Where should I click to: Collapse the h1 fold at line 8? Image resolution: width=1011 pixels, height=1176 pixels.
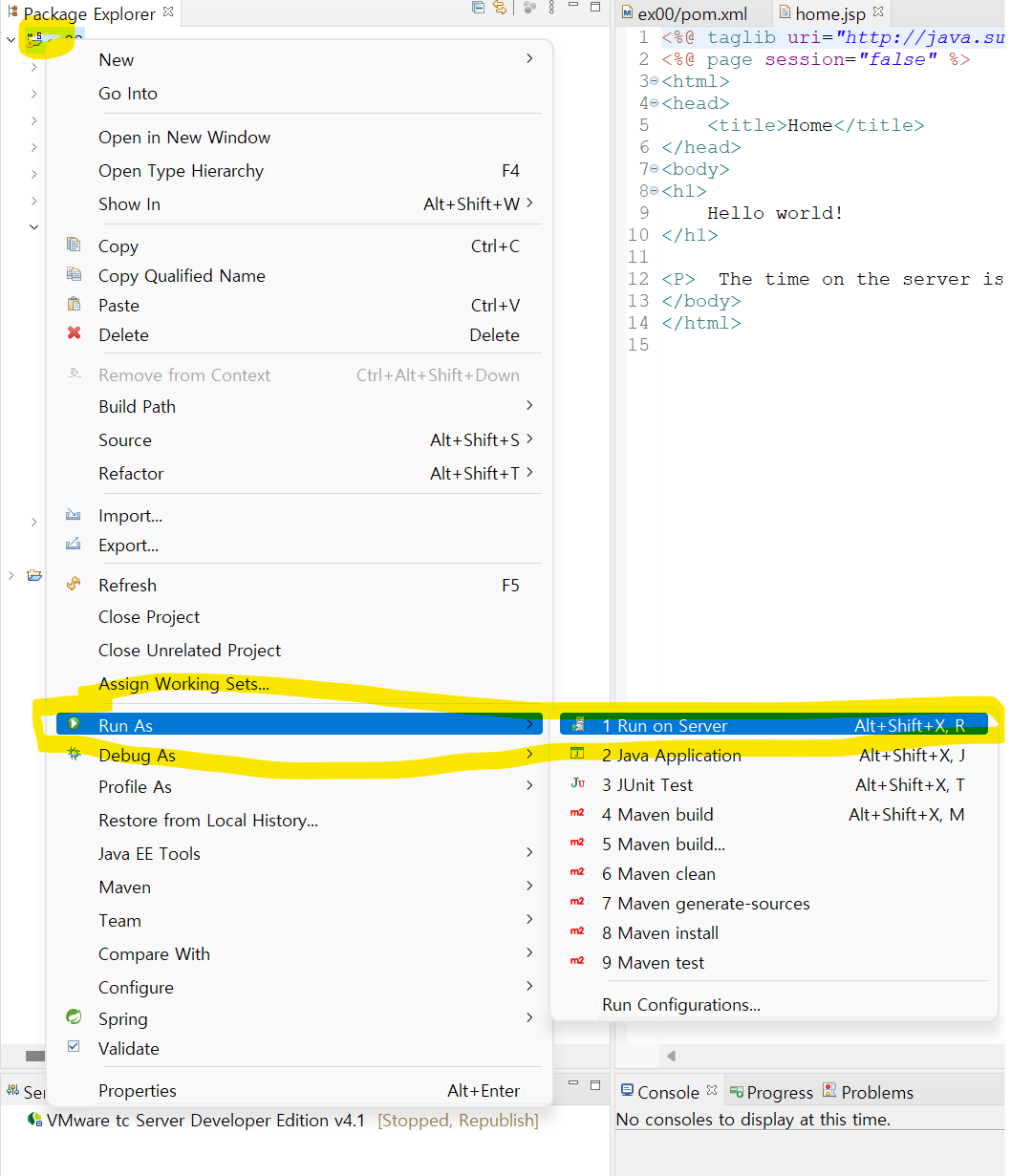point(655,191)
